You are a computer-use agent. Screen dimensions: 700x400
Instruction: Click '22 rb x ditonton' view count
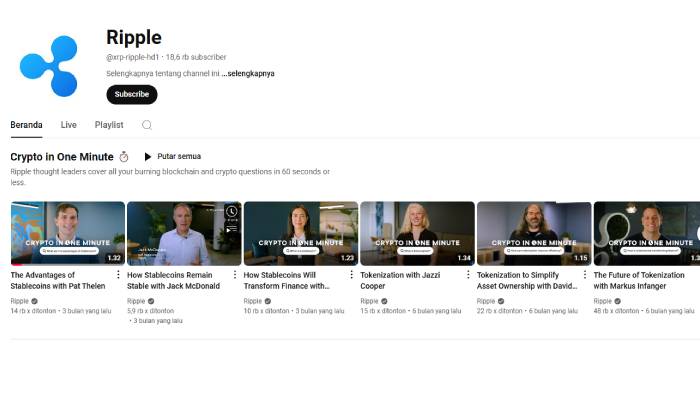click(500, 311)
